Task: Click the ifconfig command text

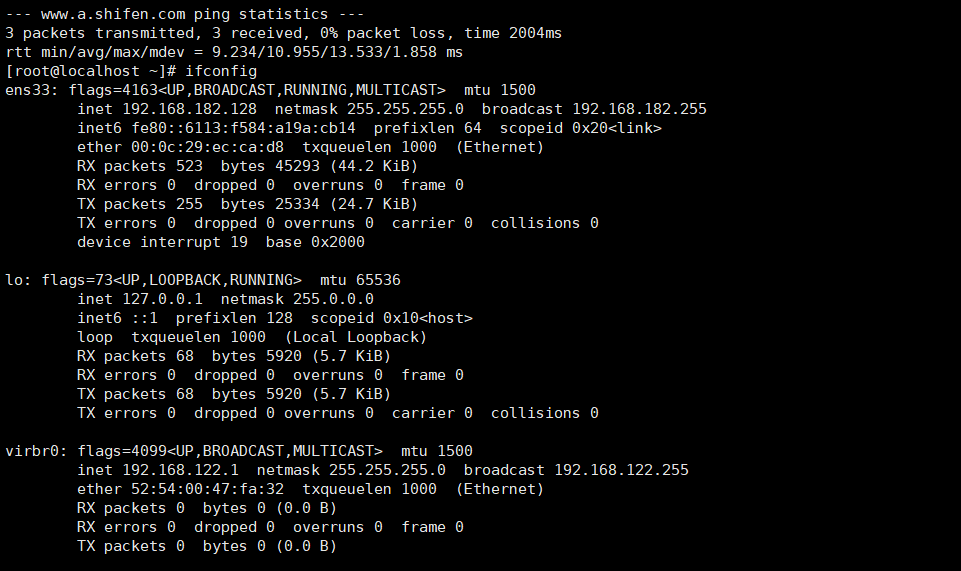Action: [x=221, y=71]
